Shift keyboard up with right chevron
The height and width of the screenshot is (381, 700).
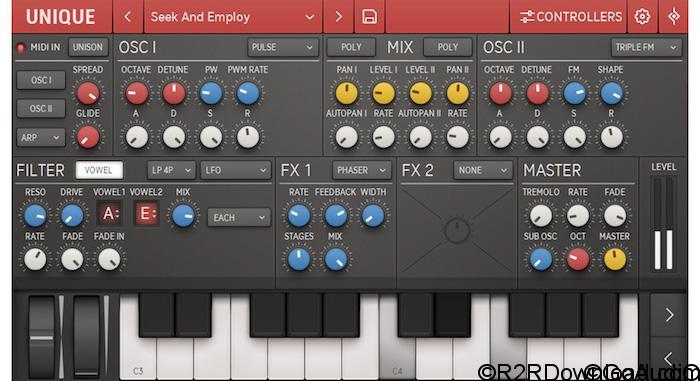[669, 315]
